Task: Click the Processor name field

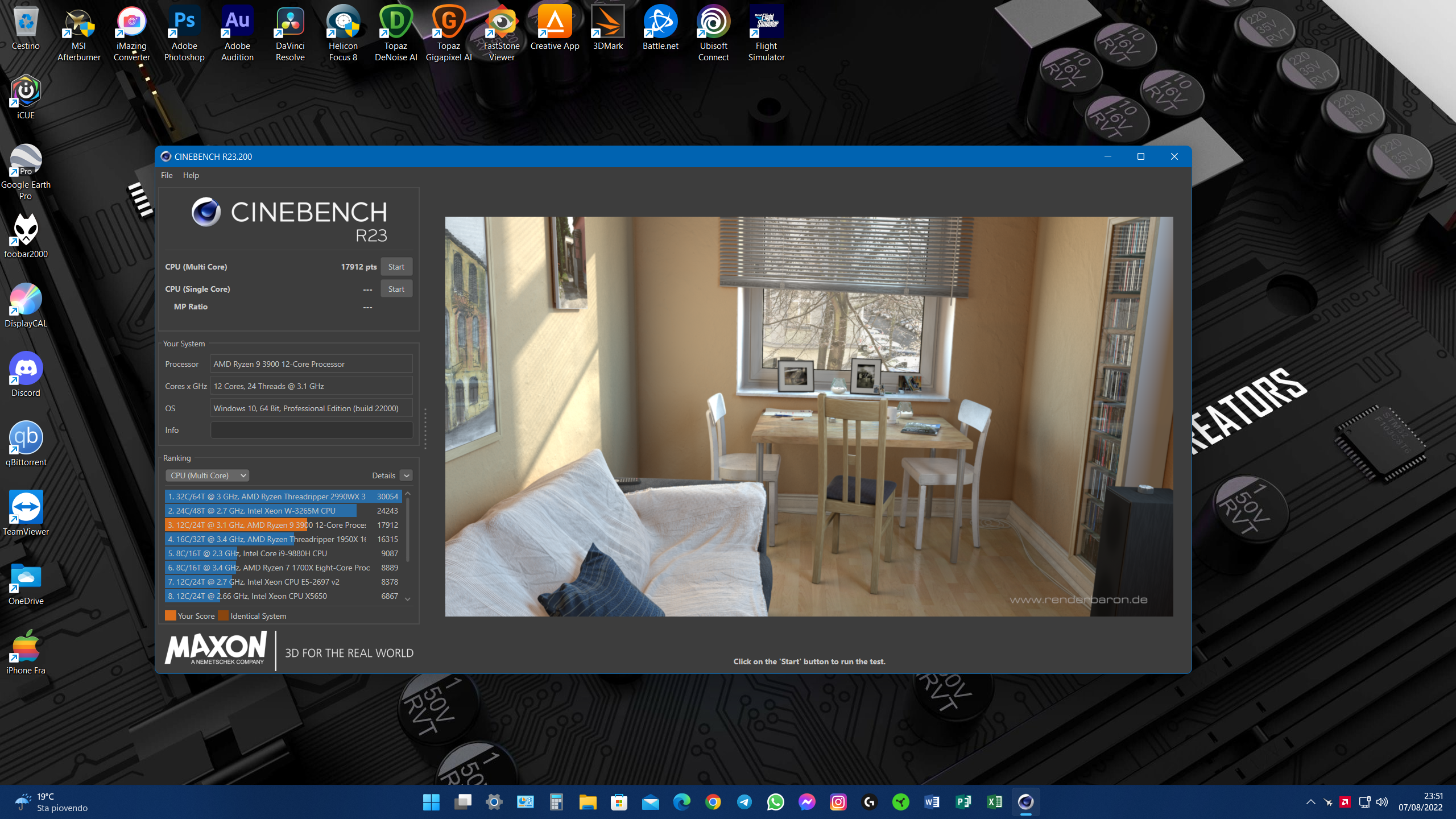Action: 312,364
